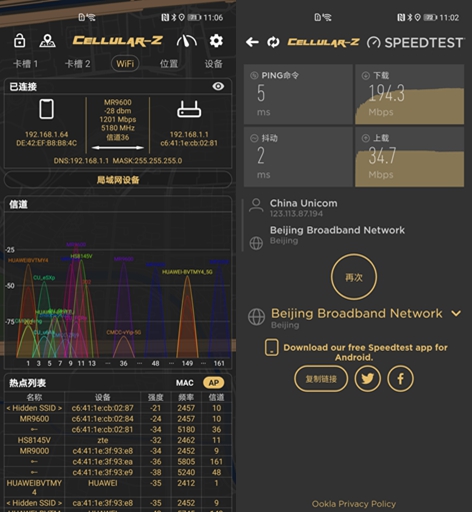The height and width of the screenshot is (512, 473).
Task: Tap MAC address c6:41:1e:cb:02:87
Action: [103, 408]
